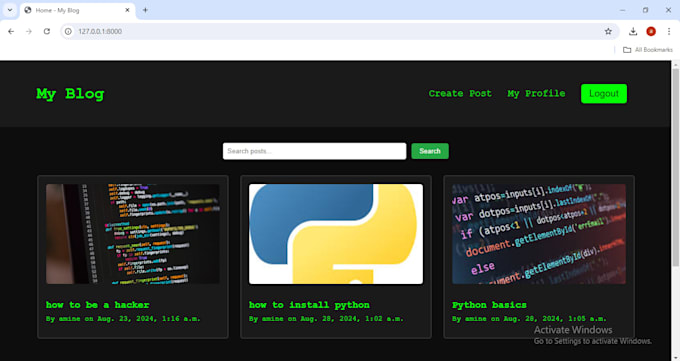Click the scrollbar down arrow
This screenshot has width=680, height=361.
[676, 357]
